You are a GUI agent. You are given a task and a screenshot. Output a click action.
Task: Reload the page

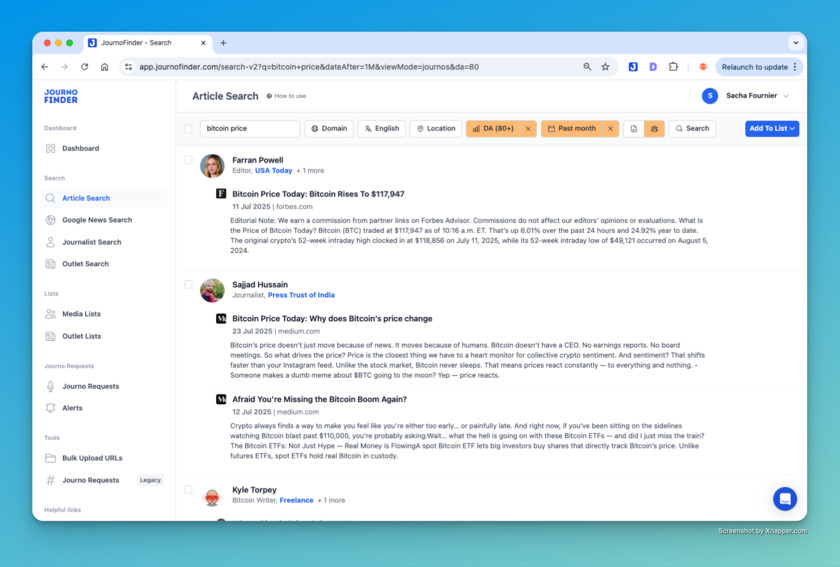85,67
